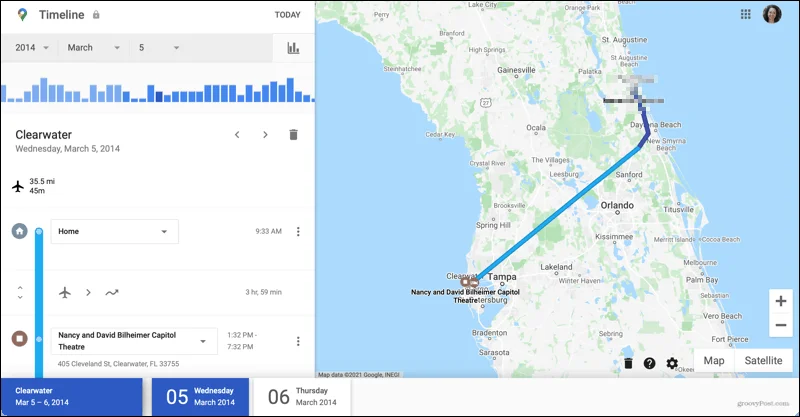Jump to TODAY in the timeline
The width and height of the screenshot is (800, 417).
tap(287, 15)
